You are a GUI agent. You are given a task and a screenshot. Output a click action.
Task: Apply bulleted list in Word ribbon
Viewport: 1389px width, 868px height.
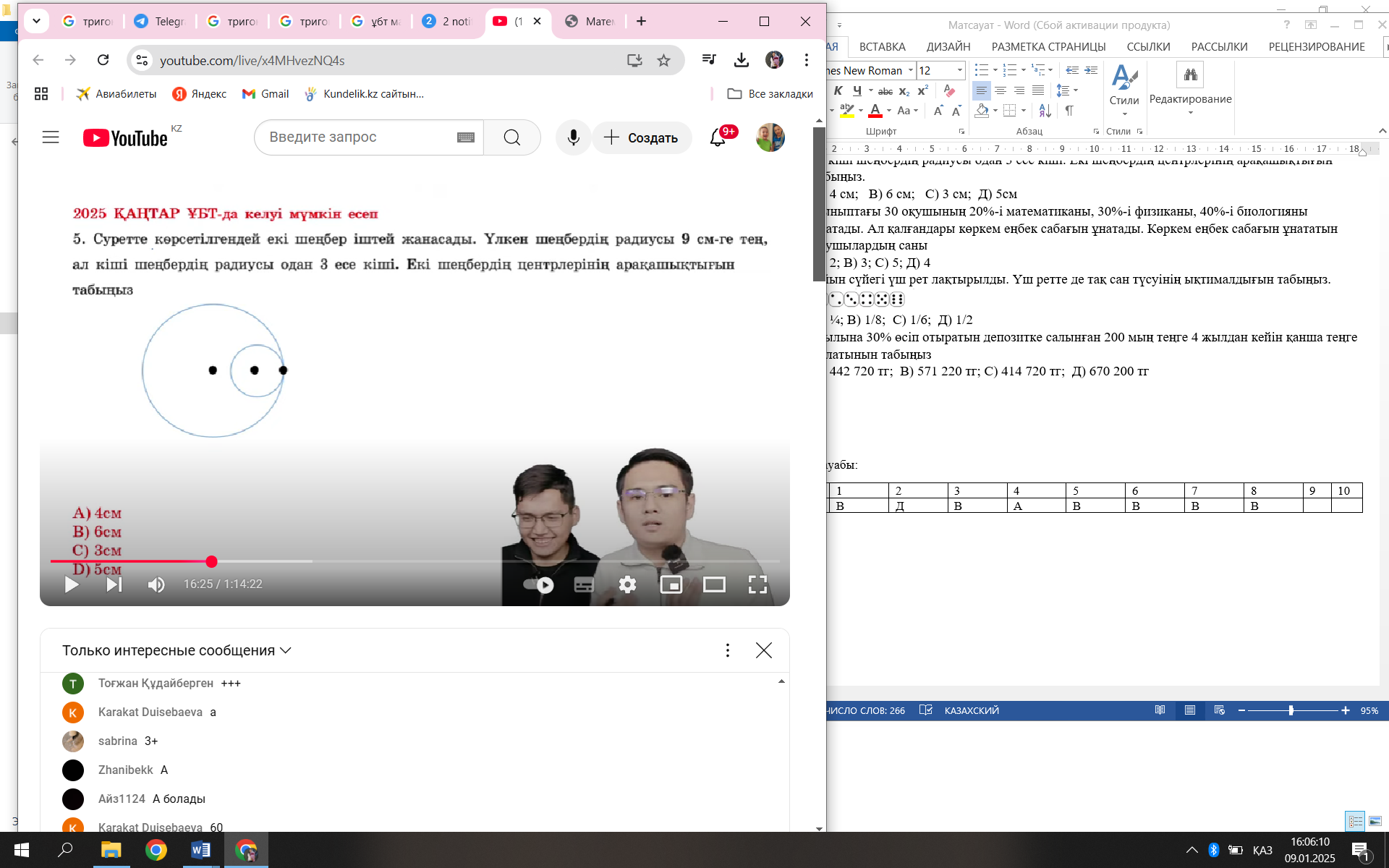[981, 70]
